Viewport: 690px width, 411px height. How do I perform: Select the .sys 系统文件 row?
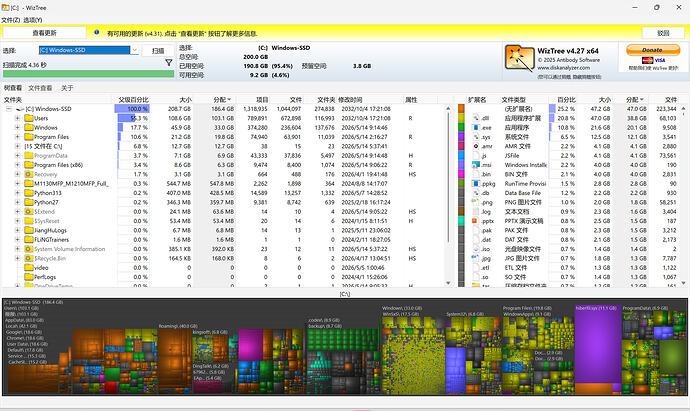point(569,137)
